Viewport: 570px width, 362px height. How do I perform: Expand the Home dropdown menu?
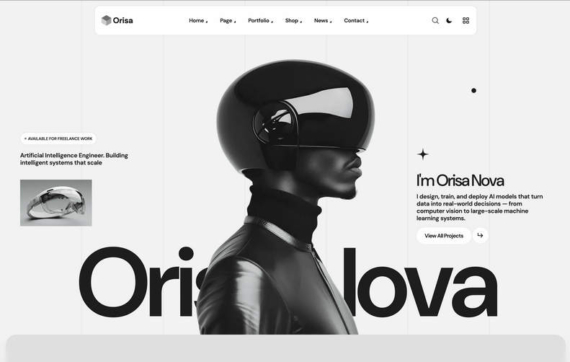[198, 20]
